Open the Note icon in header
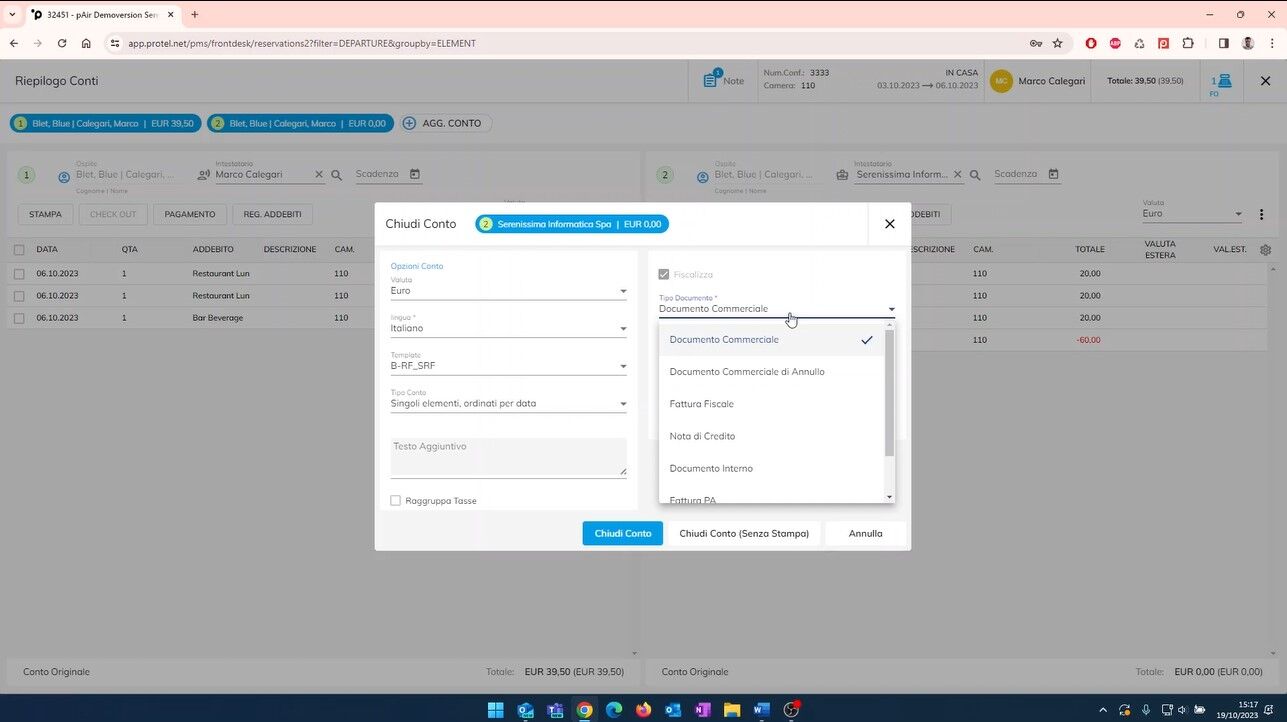The image size is (1287, 722). [x=711, y=80]
